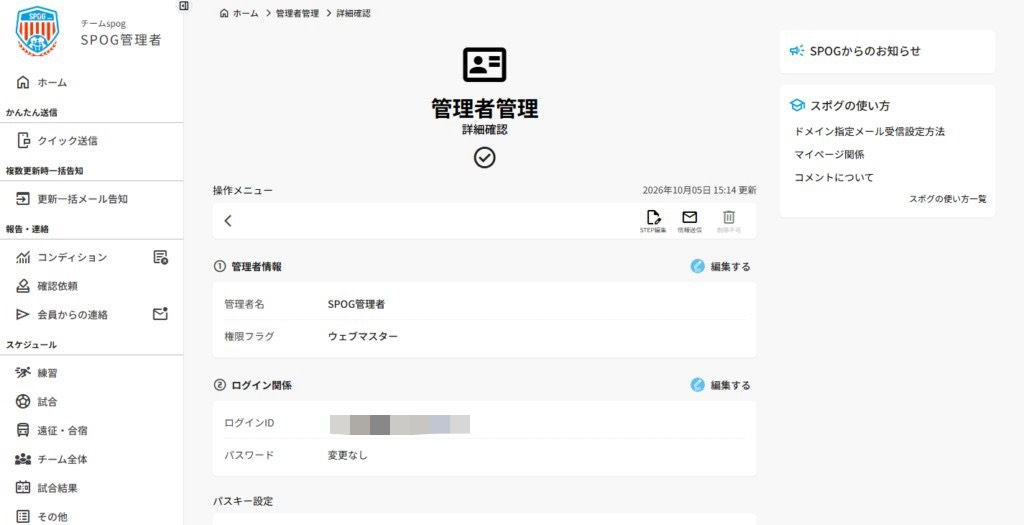This screenshot has width=1024, height=525.
Task: Click the ウェブマスター permission value
Action: coord(362,336)
